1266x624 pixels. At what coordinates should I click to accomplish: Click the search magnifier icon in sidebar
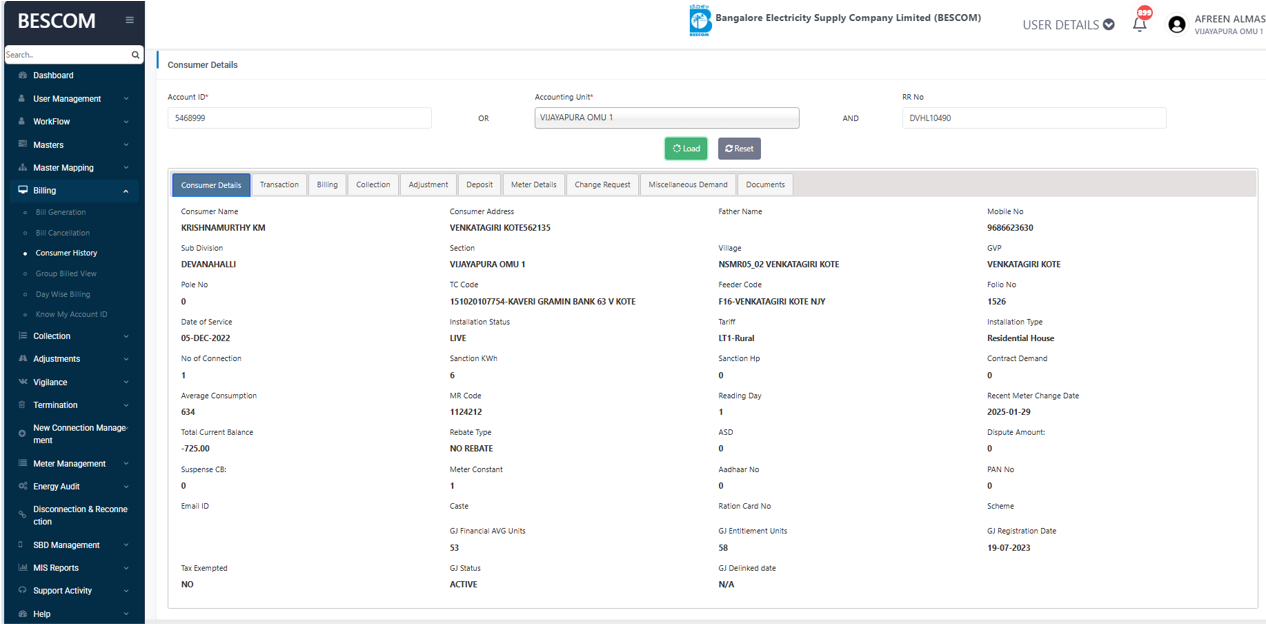(x=136, y=55)
